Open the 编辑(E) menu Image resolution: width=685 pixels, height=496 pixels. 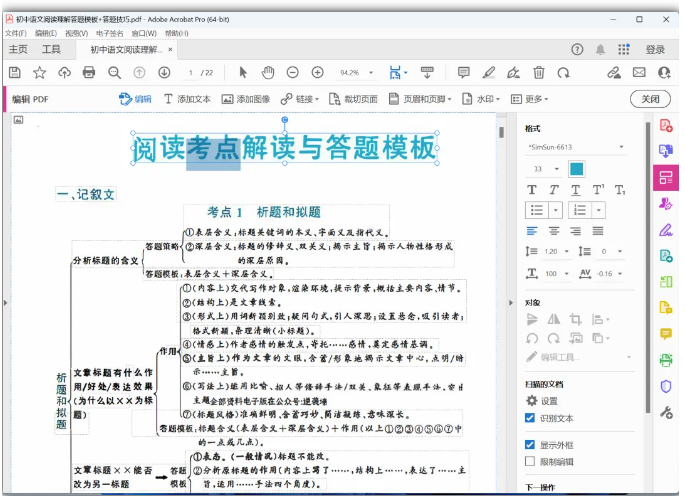click(x=46, y=33)
